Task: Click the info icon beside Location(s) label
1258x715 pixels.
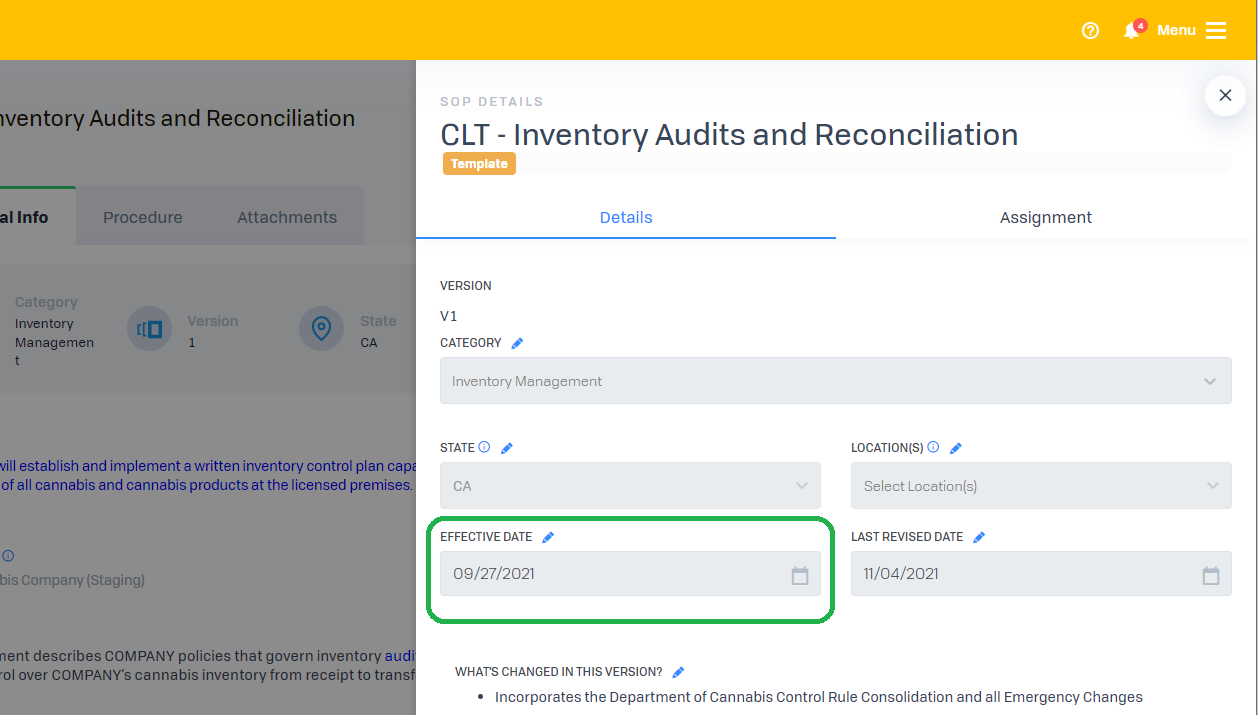Action: click(933, 447)
